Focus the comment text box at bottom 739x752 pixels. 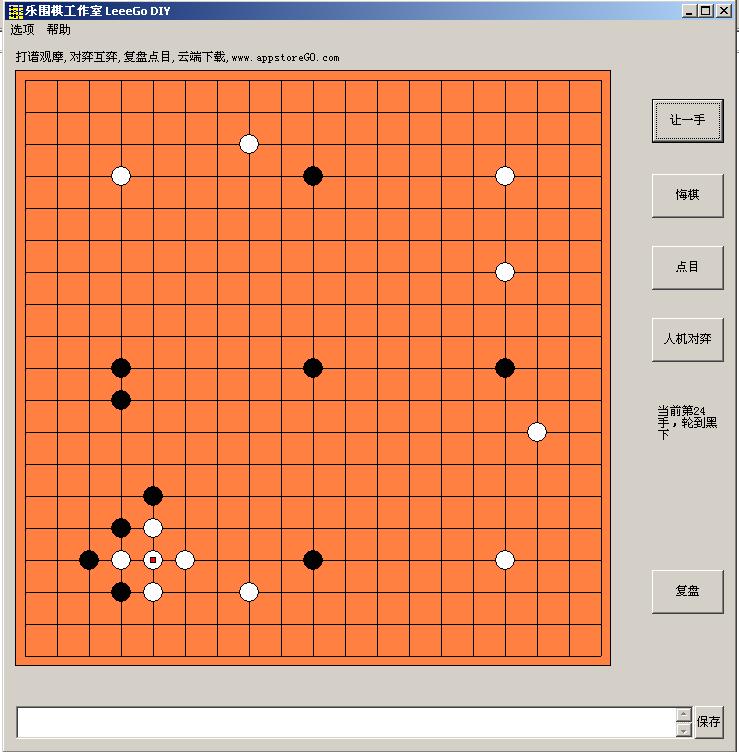(346, 722)
